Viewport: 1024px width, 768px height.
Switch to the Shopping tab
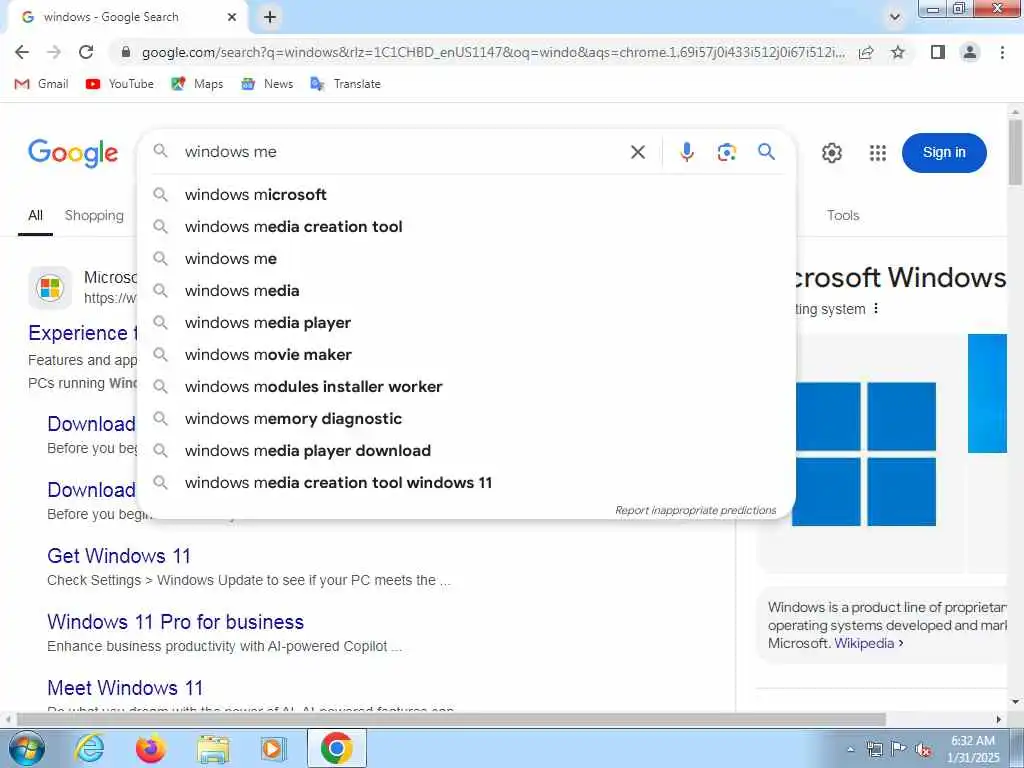94,216
